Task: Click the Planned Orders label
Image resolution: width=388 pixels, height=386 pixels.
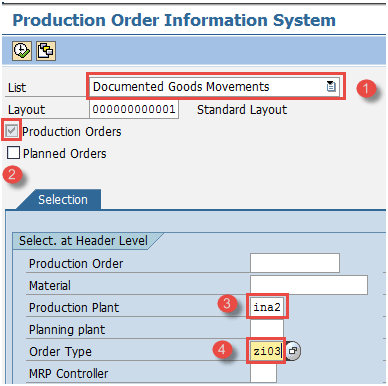Action: 64,154
